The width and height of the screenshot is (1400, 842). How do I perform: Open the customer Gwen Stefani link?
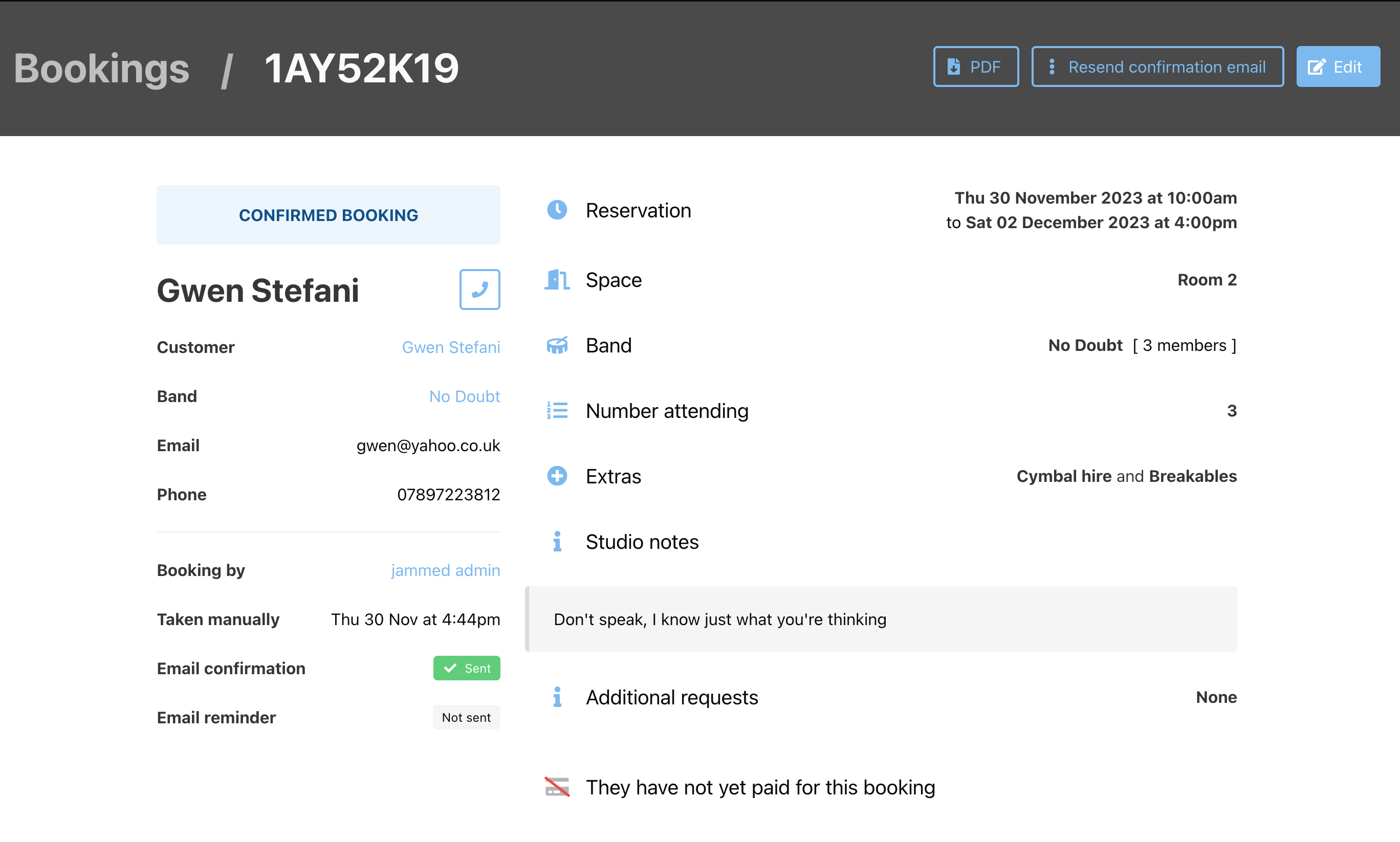(451, 347)
